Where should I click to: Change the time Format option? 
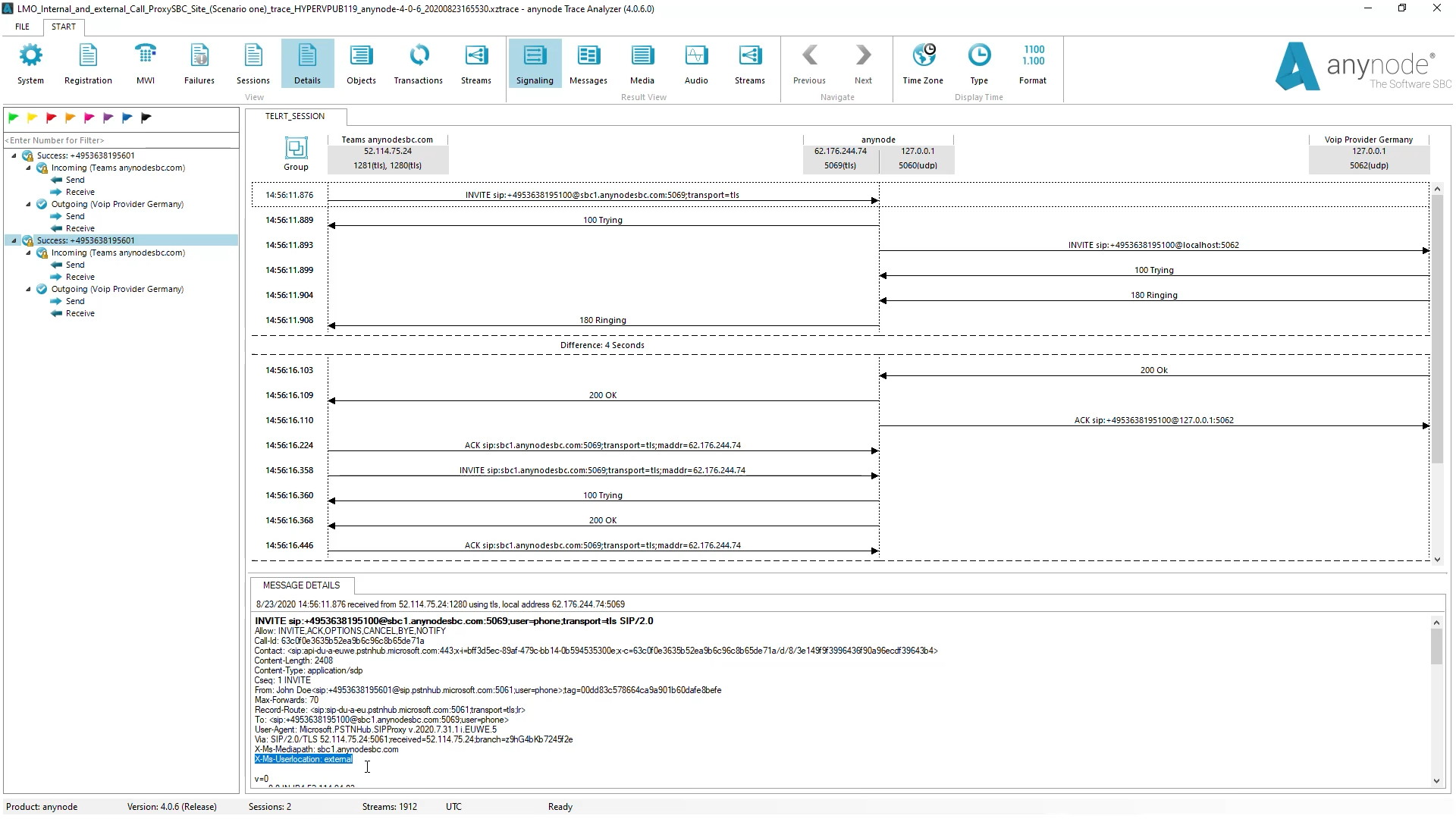[x=1033, y=64]
